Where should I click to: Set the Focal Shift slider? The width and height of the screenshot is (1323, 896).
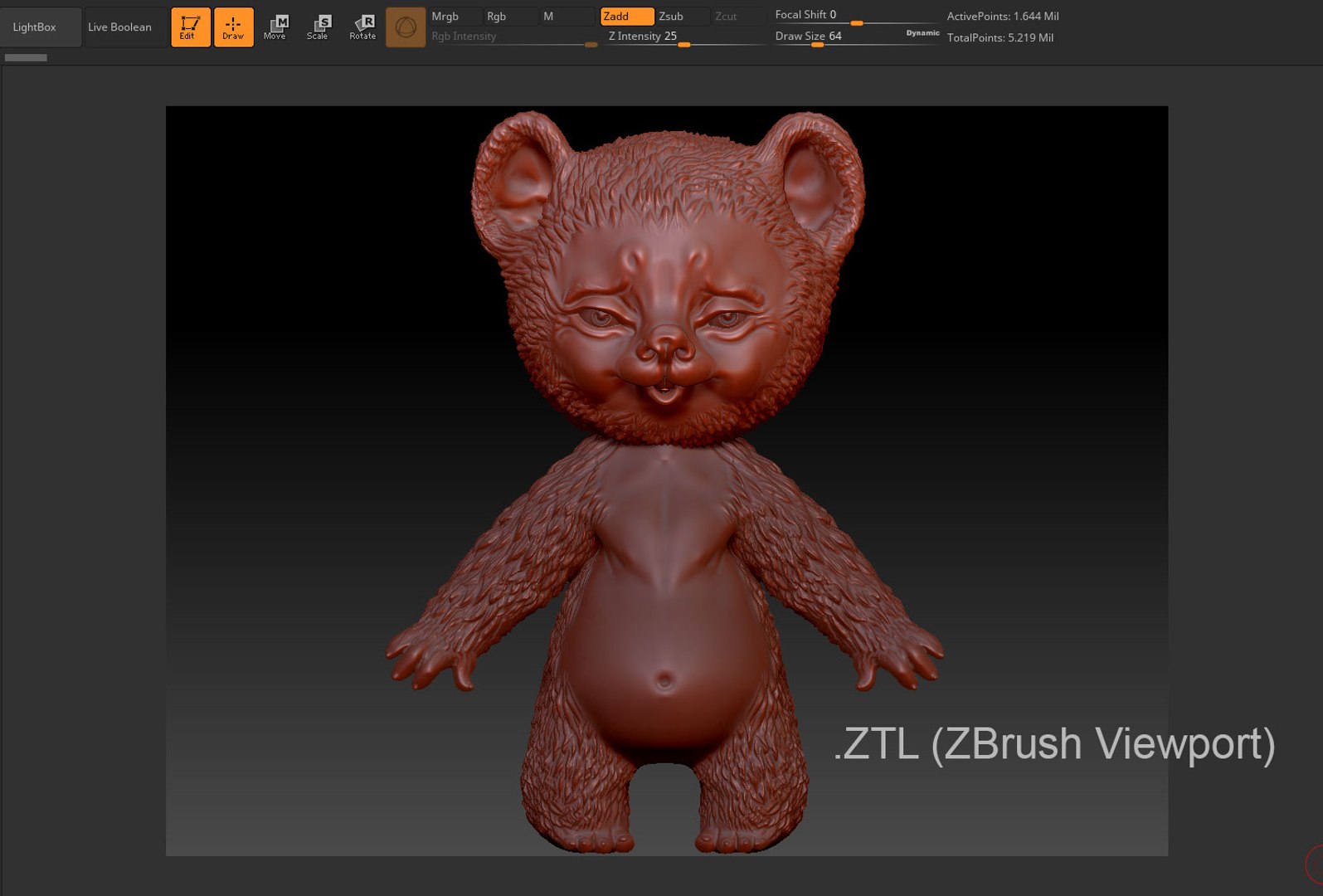pos(856,16)
